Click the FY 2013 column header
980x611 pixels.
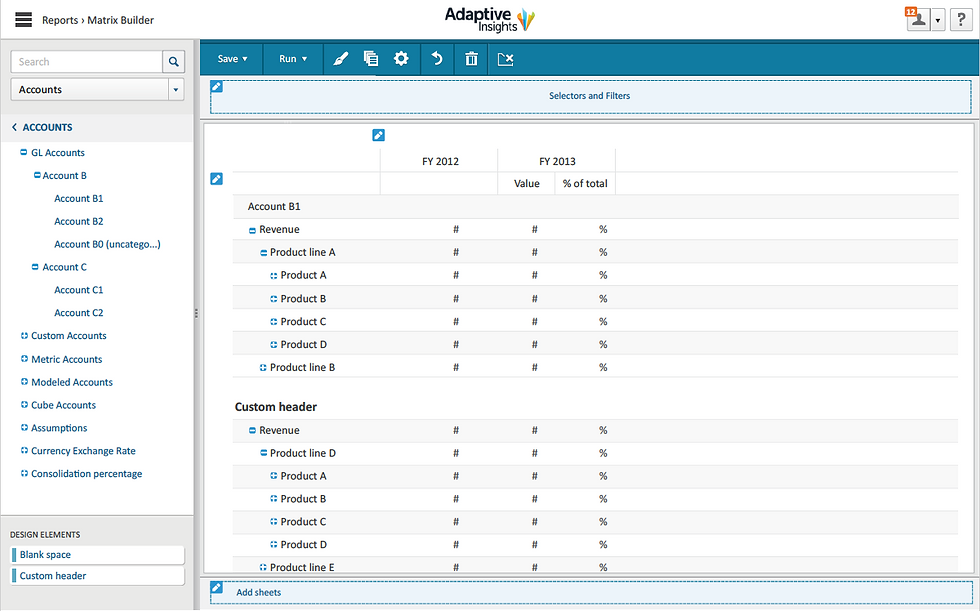click(x=557, y=161)
